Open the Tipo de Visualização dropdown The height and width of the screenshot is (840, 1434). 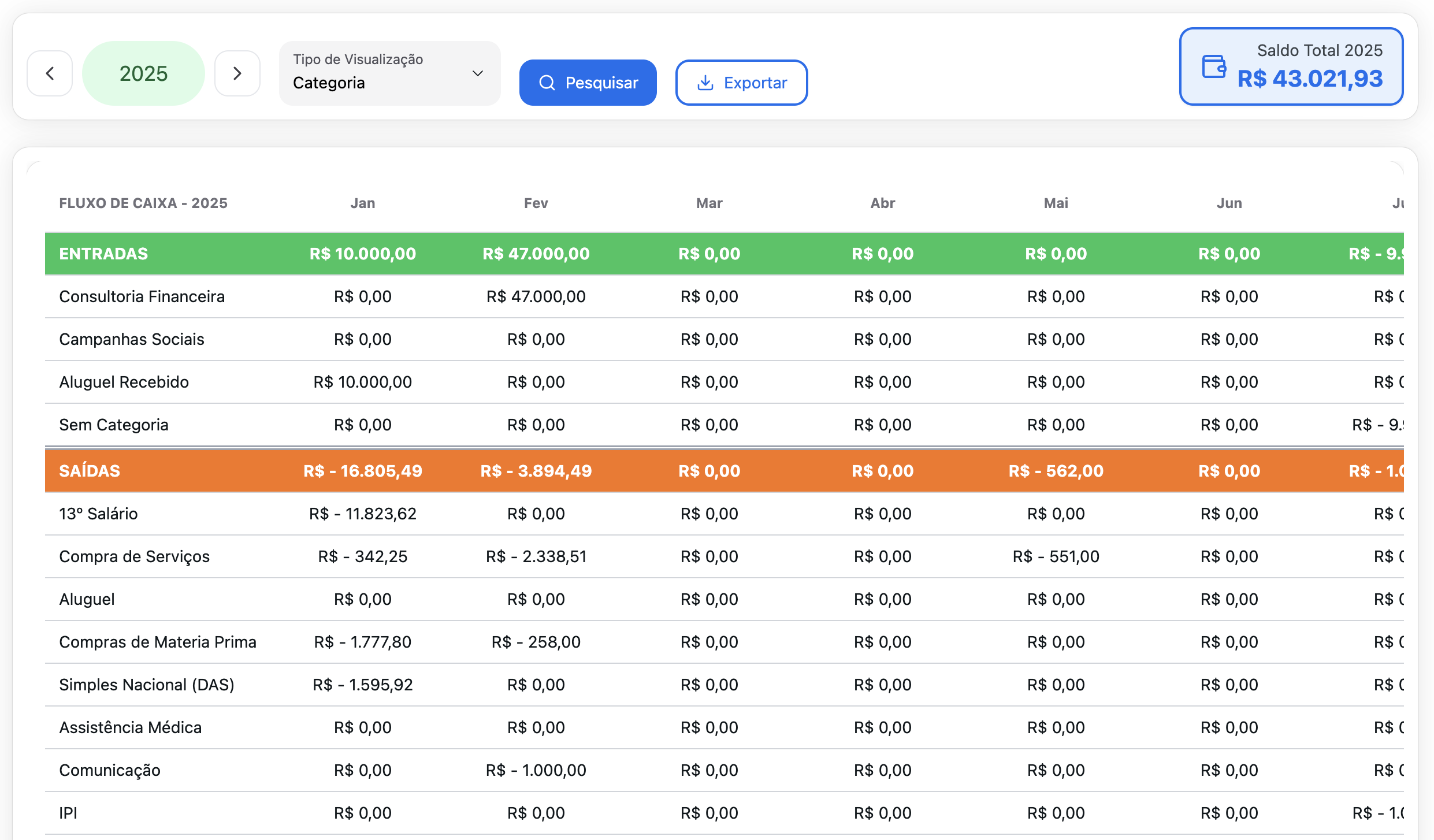389,73
